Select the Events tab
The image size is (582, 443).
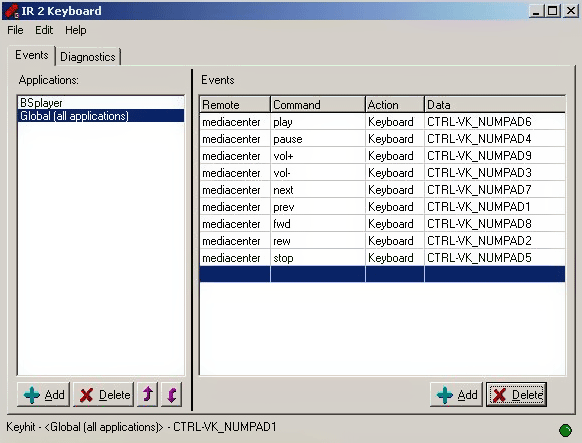(32, 55)
